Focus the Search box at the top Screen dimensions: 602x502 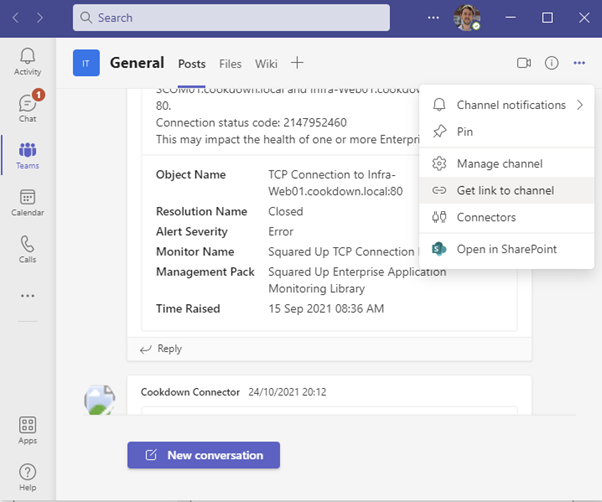pyautogui.click(x=231, y=18)
